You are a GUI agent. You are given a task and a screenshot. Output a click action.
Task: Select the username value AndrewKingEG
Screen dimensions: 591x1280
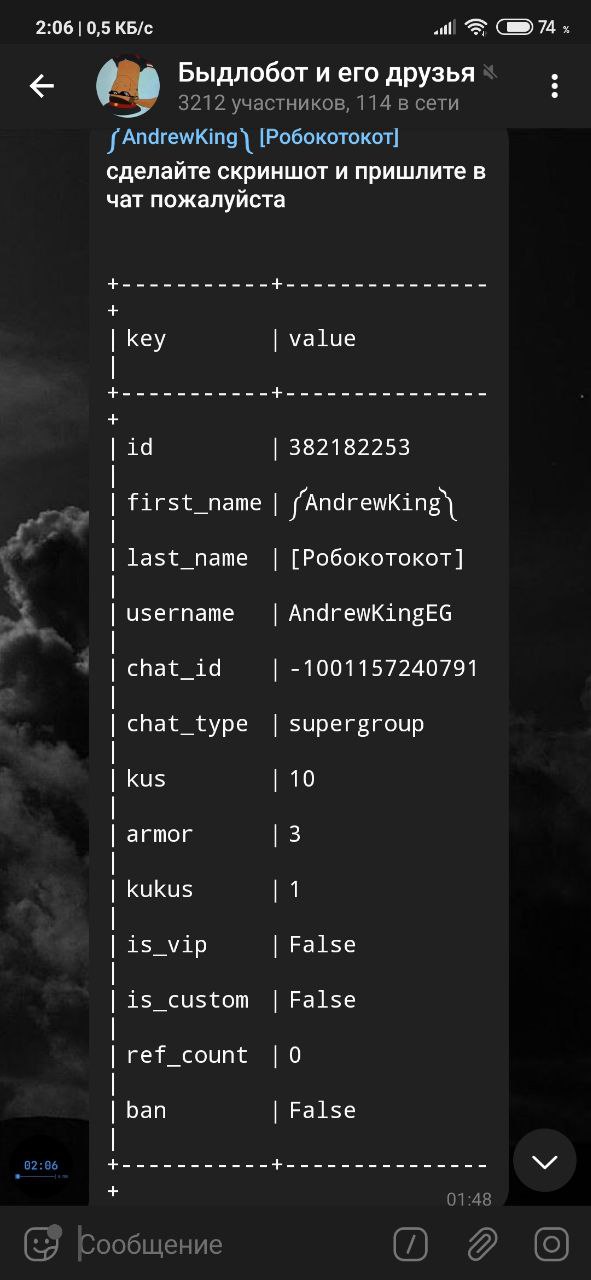[370, 613]
